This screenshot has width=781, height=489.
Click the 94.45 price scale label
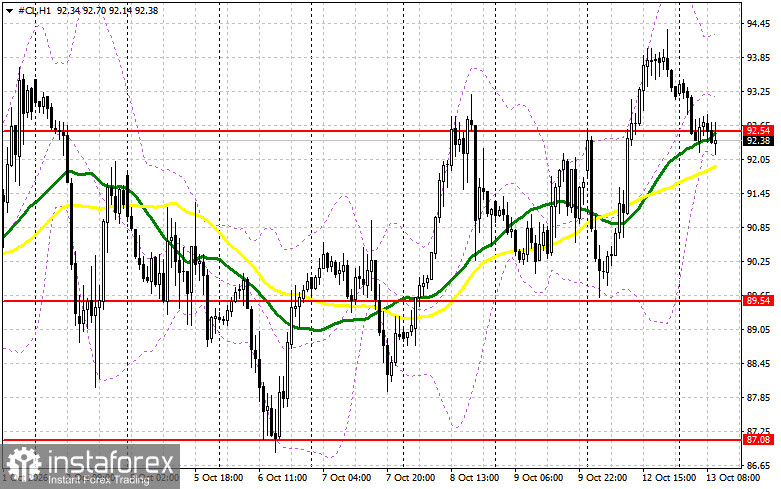pos(759,24)
